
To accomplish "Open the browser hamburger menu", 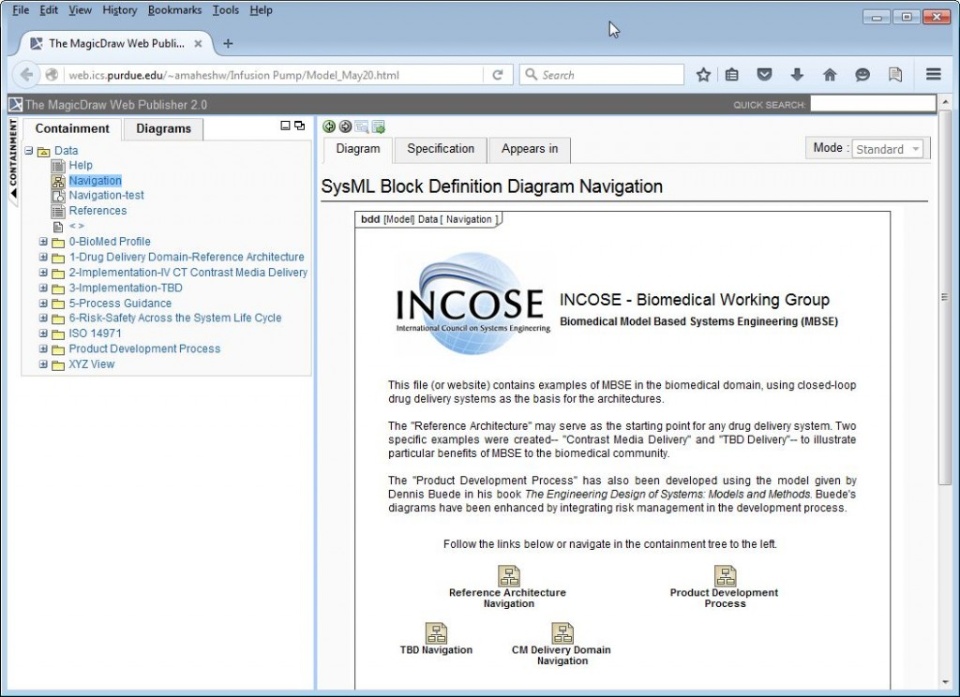I will click(x=934, y=74).
